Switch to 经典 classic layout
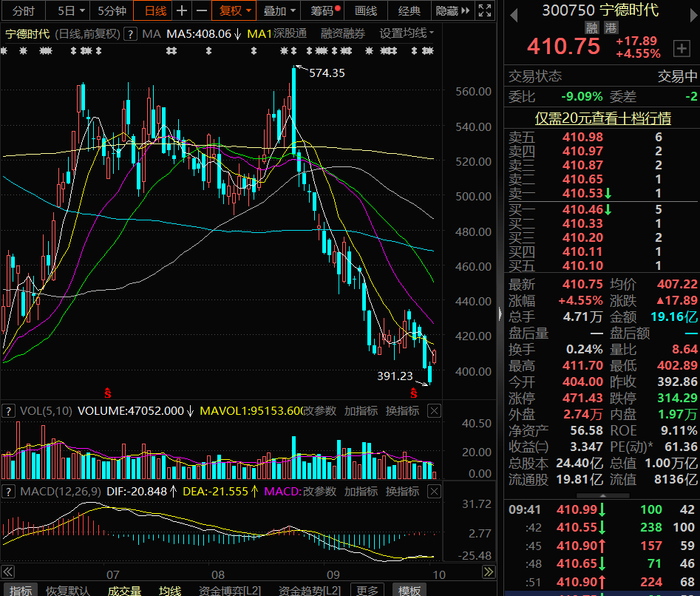Image resolution: width=700 pixels, height=596 pixels. tap(409, 10)
